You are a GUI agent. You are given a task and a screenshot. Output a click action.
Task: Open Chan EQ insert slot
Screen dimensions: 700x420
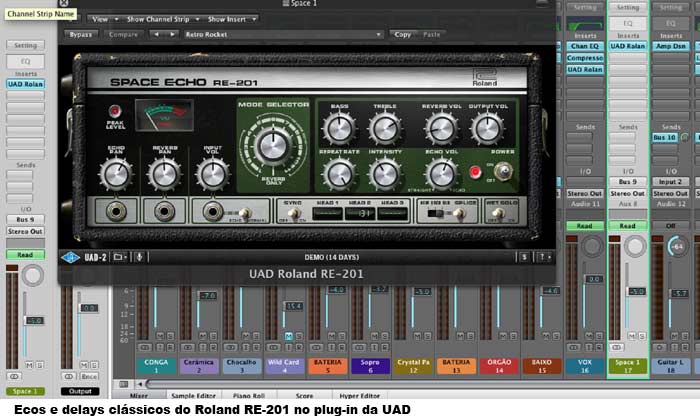(585, 46)
